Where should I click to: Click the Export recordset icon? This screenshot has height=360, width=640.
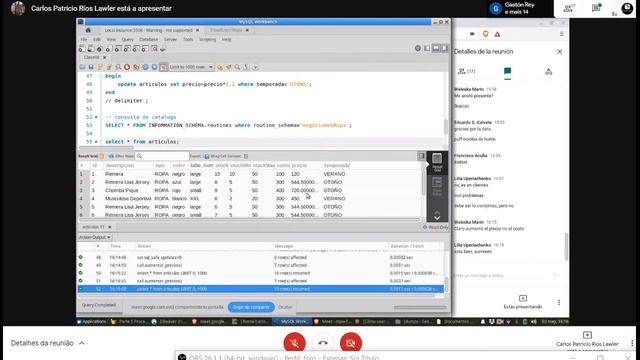[x=207, y=156]
